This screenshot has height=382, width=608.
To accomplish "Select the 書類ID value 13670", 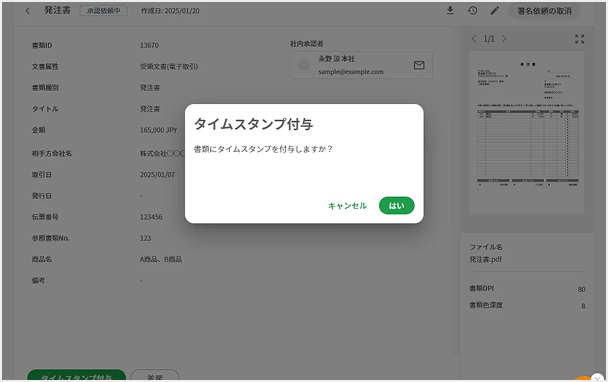I will [x=149, y=45].
